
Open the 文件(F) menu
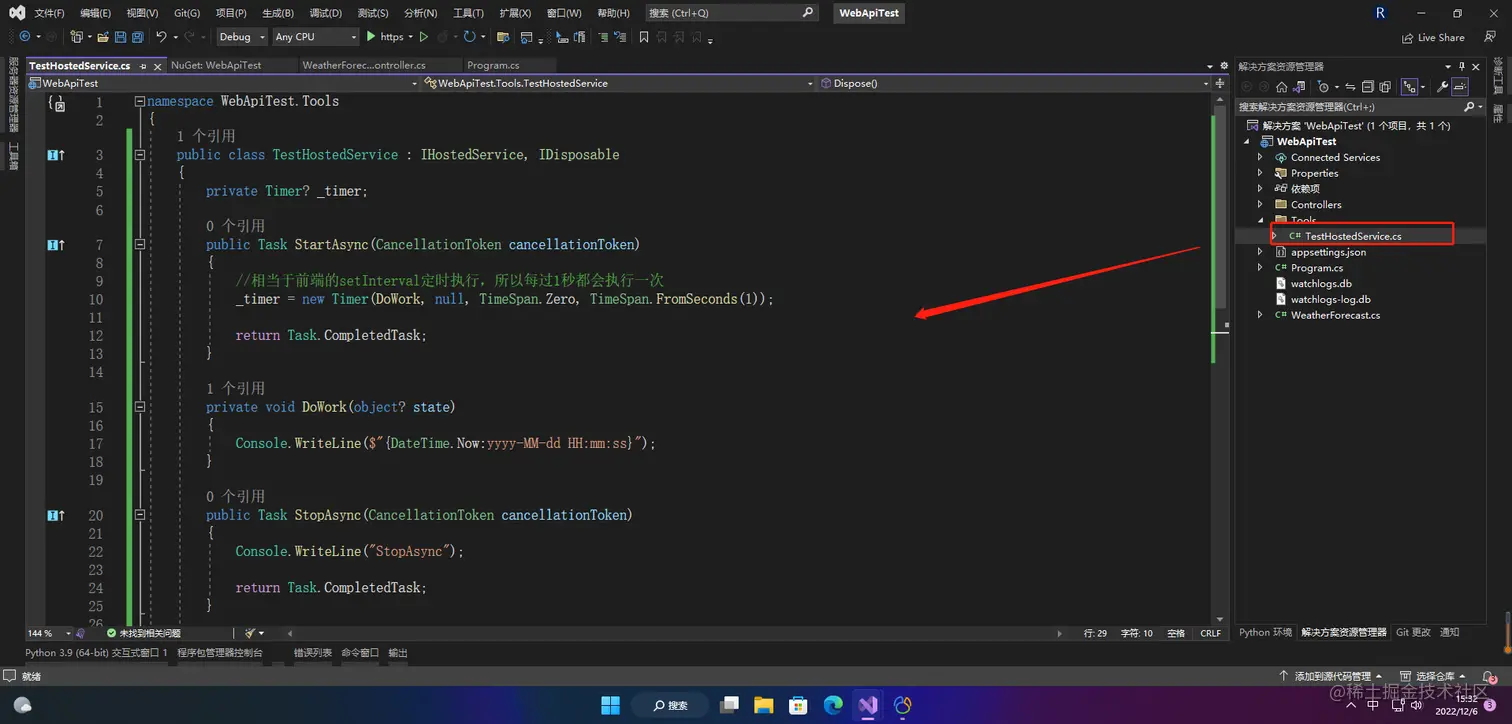(x=49, y=13)
